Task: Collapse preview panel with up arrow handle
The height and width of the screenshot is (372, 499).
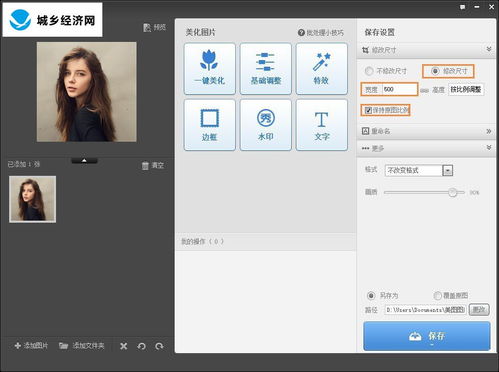Action: click(84, 160)
